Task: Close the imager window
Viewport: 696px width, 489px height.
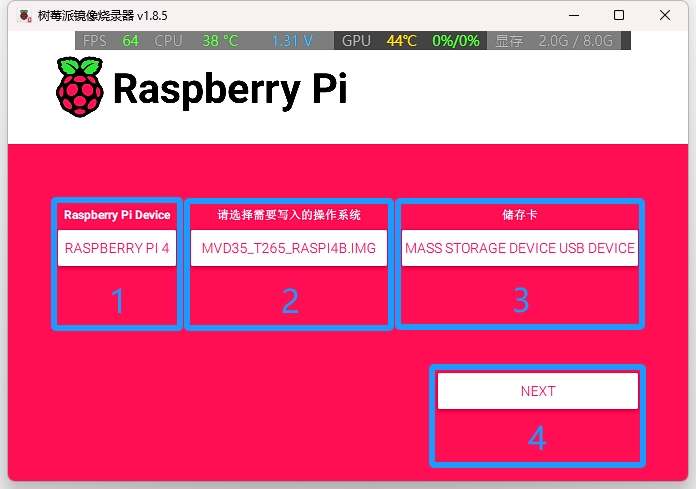Action: pos(664,16)
